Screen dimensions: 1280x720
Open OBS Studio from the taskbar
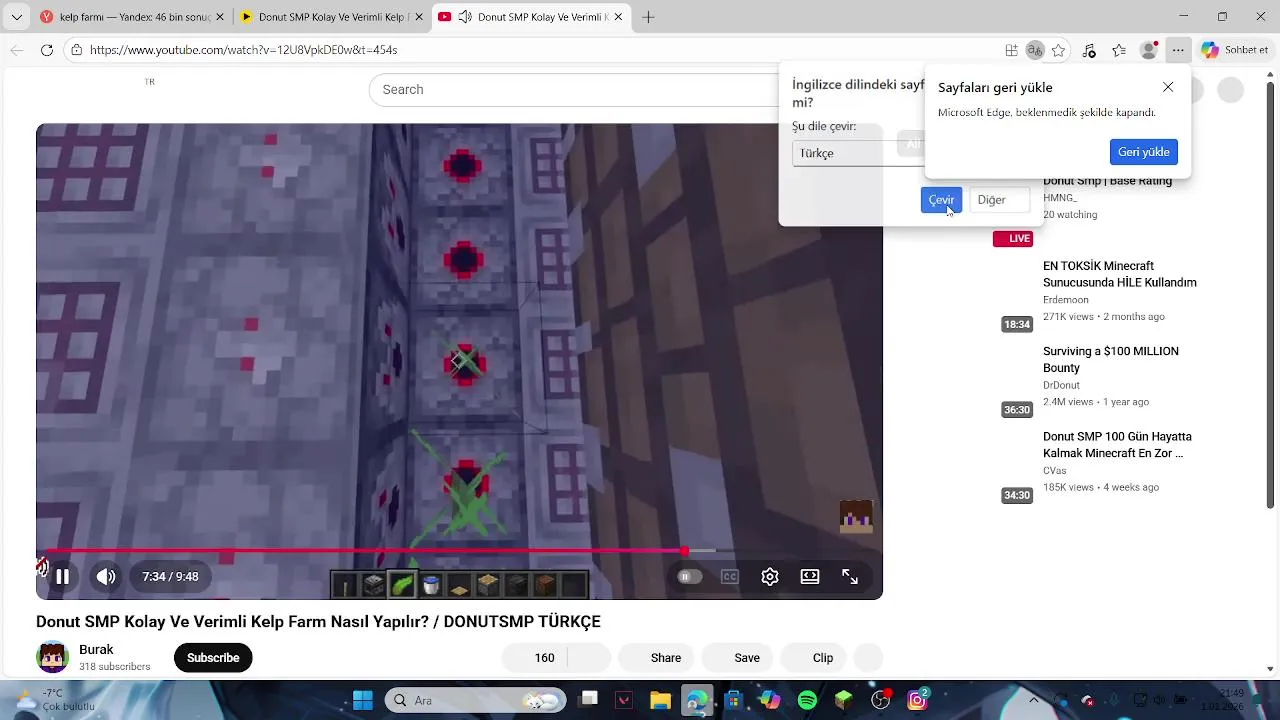click(881, 700)
